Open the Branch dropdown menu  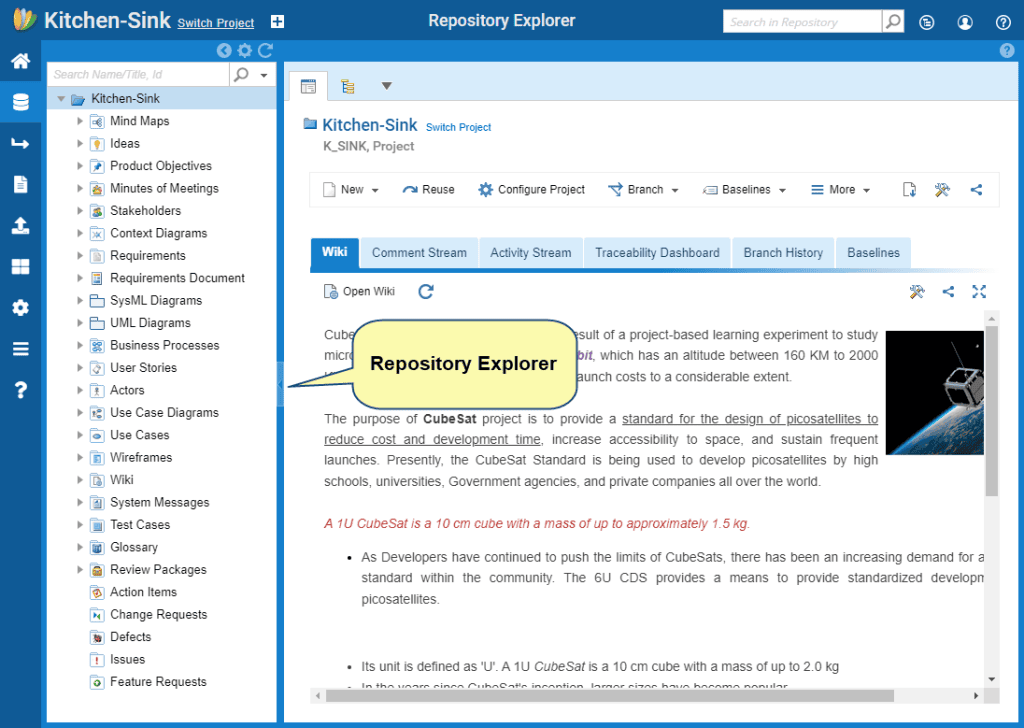643,190
